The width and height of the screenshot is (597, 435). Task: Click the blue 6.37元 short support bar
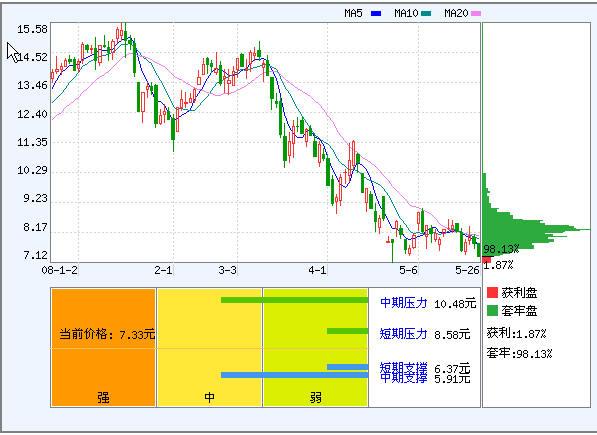347,367
